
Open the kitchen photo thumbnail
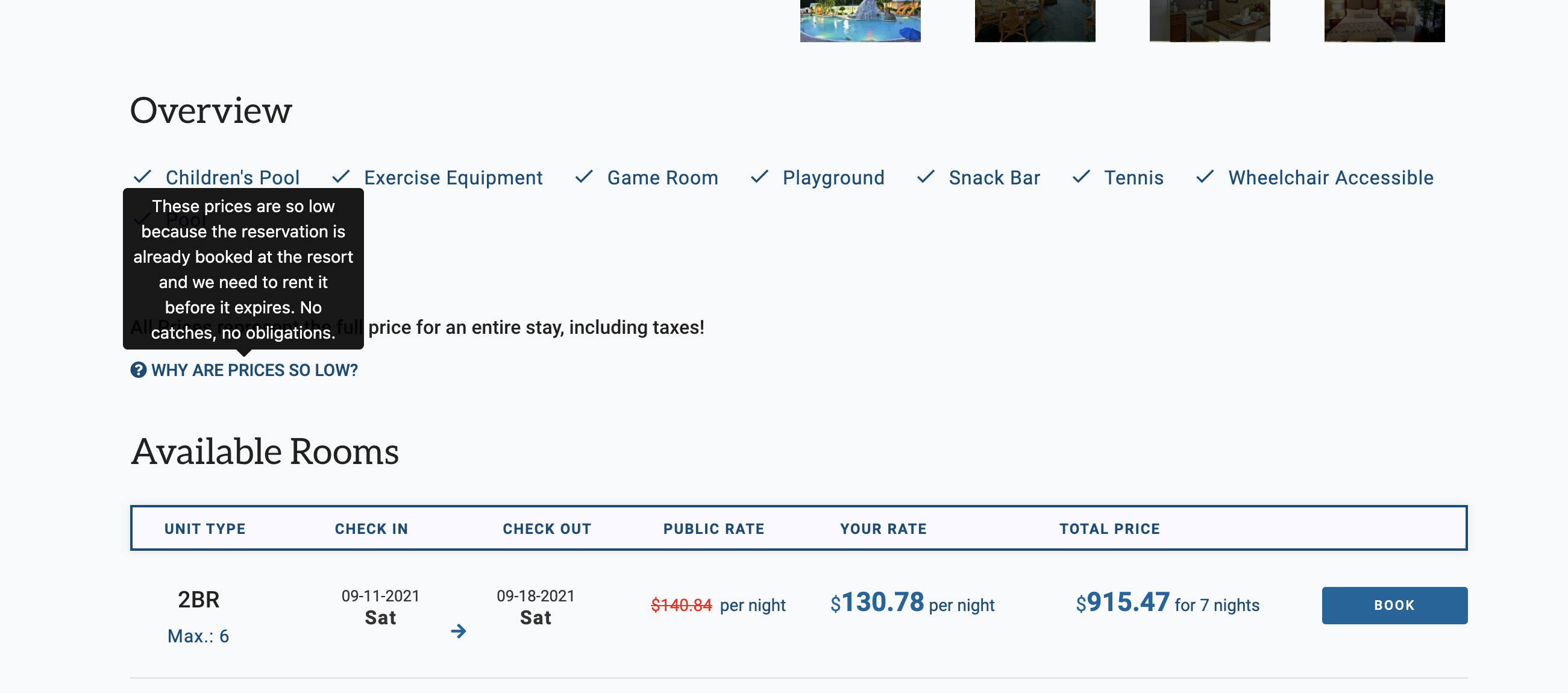click(1209, 20)
